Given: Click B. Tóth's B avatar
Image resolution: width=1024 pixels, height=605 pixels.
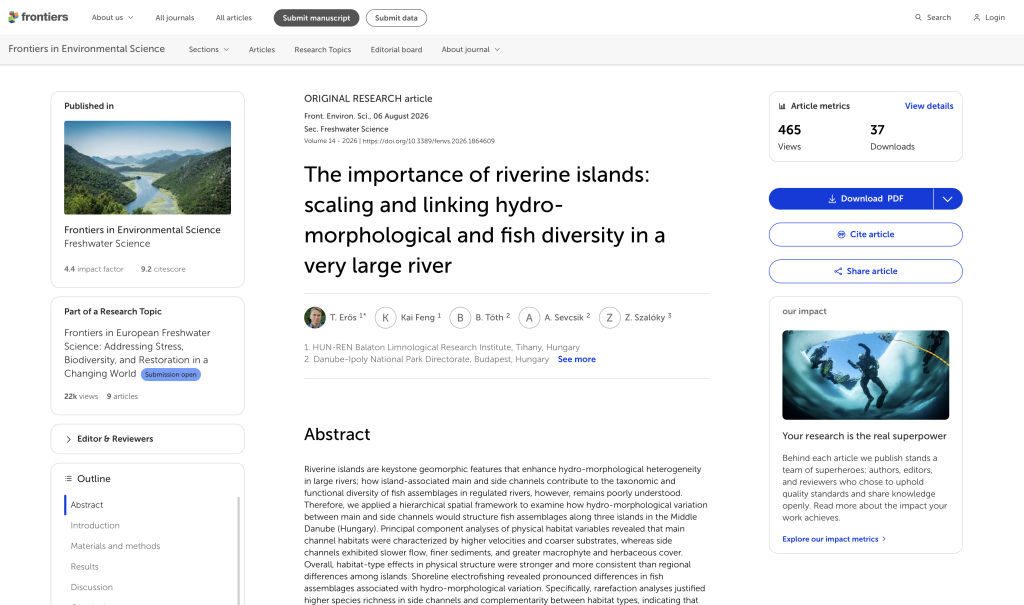Looking at the screenshot, I should coord(460,318).
